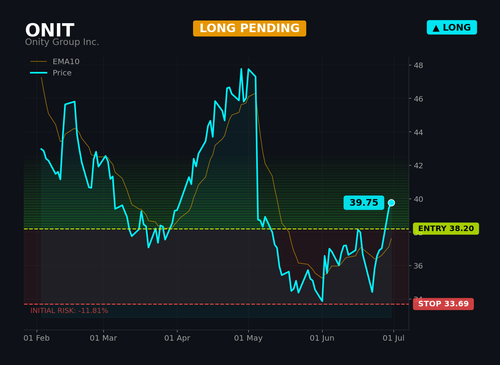The image size is (500, 365).
Task: Click the INITIAL RISK: -11.81% text
Action: tap(69, 311)
